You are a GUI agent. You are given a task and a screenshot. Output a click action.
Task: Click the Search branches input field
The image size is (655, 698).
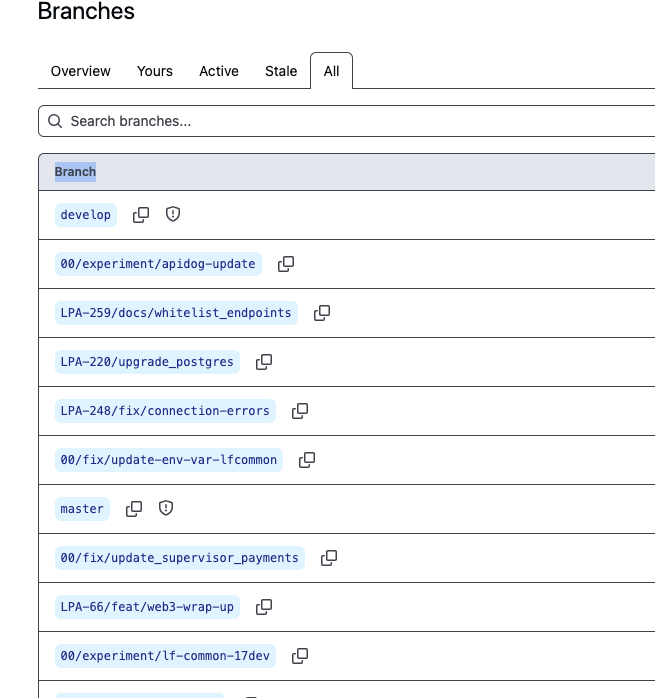(x=350, y=121)
